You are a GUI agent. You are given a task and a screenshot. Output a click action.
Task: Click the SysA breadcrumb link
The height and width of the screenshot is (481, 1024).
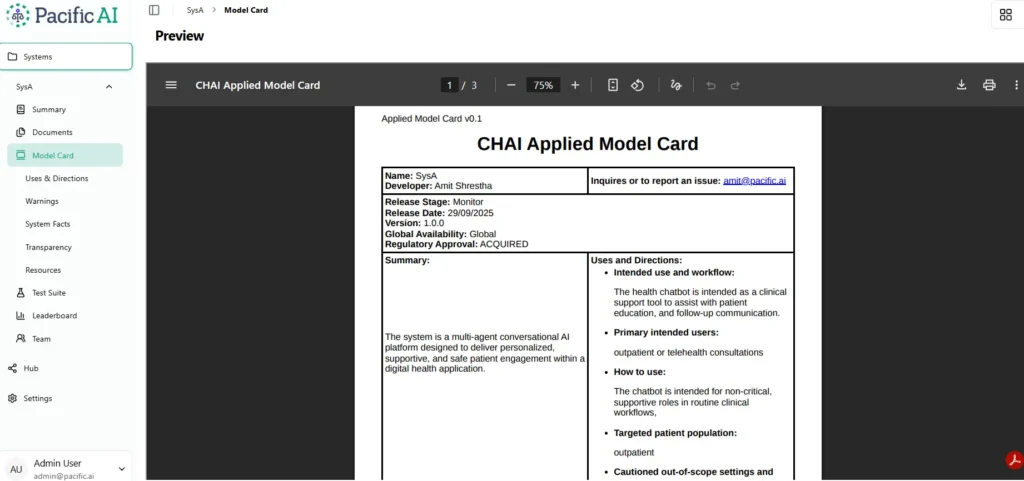(194, 10)
